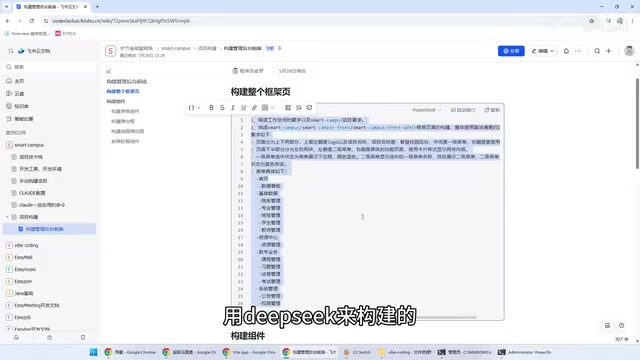The width and height of the screenshot is (640, 360).
Task: Apply strikethrough formatting in floating toolbar
Action: click(222, 108)
